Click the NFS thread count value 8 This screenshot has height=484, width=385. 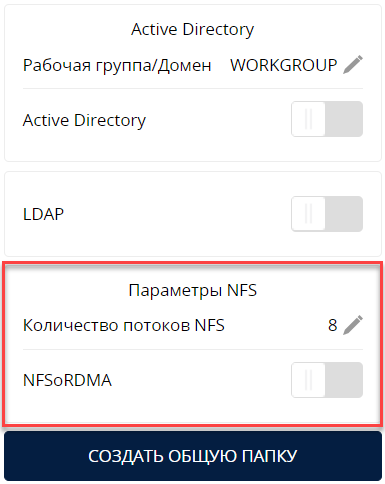[333, 325]
